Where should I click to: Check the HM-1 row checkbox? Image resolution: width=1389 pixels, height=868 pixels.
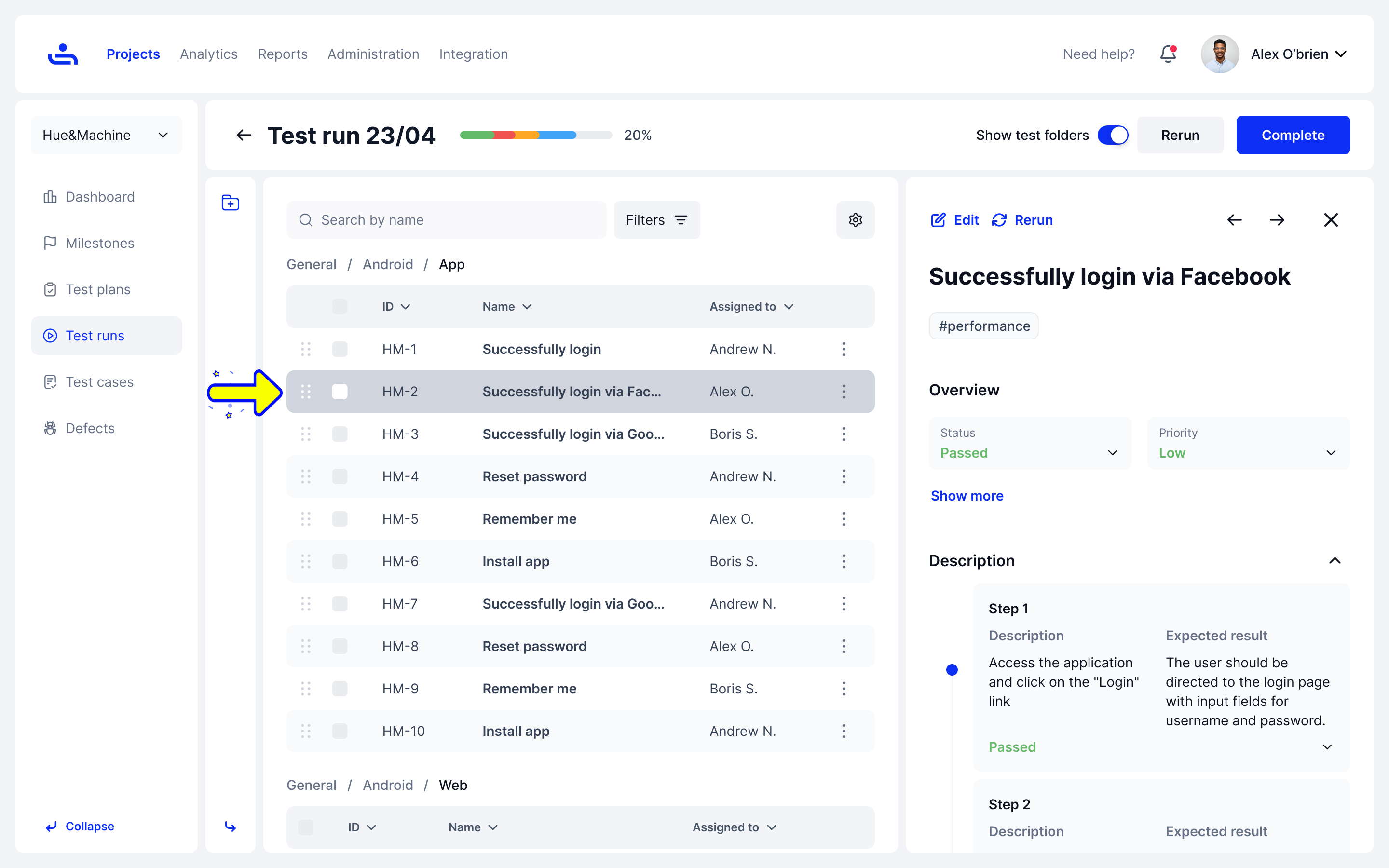[x=340, y=349]
